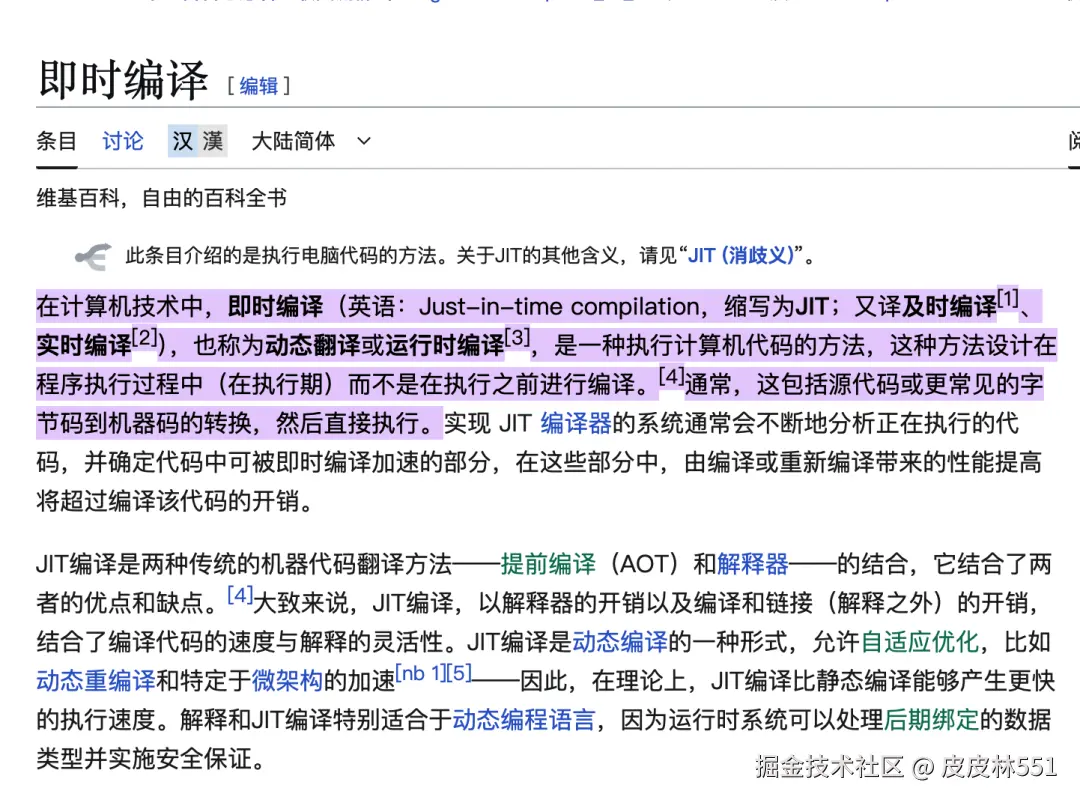Click the partially visible 阅 item at right edge
This screenshot has height=803, width=1080.
coord(1074,141)
